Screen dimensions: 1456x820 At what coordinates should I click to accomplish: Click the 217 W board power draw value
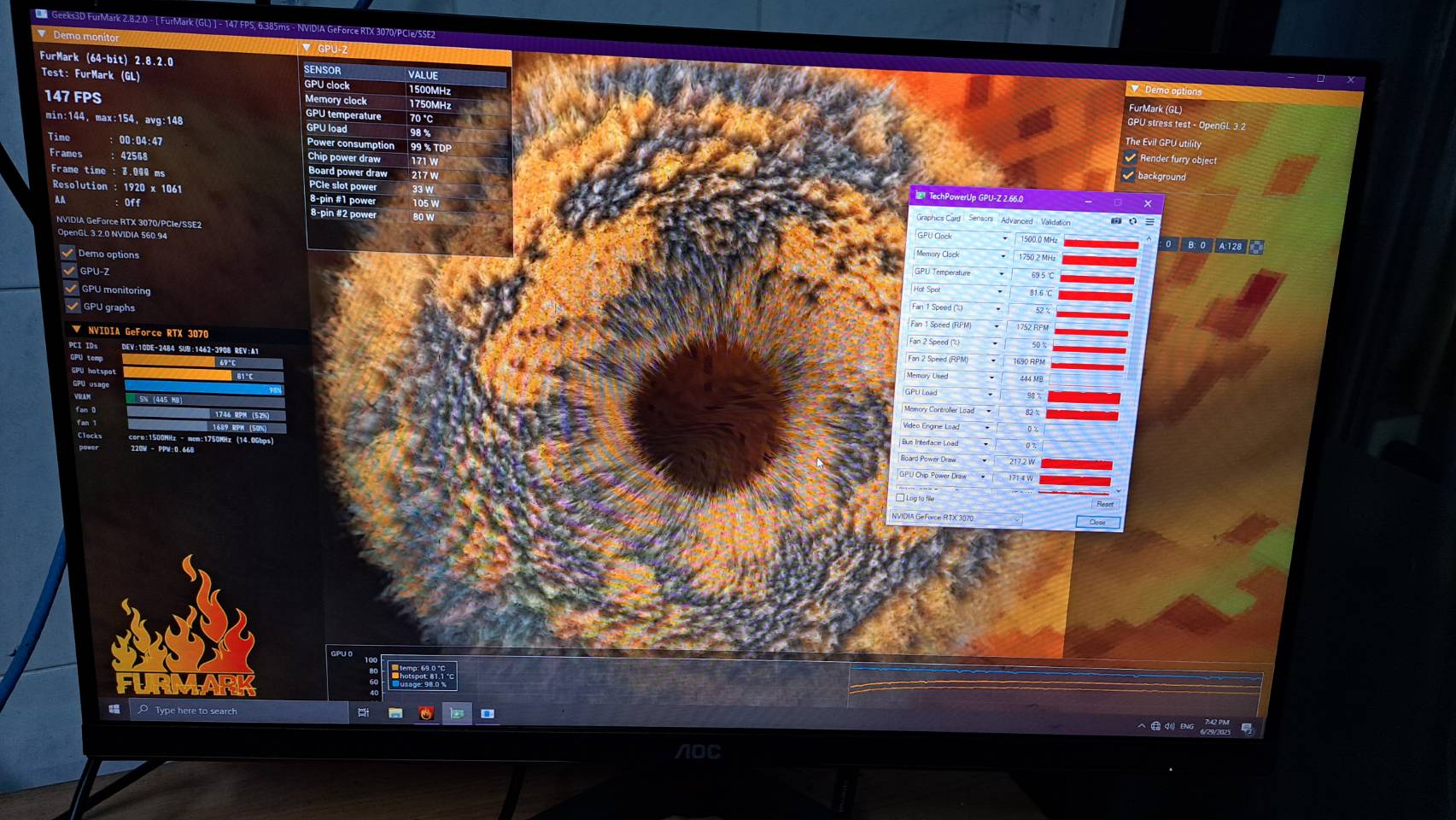(424, 175)
